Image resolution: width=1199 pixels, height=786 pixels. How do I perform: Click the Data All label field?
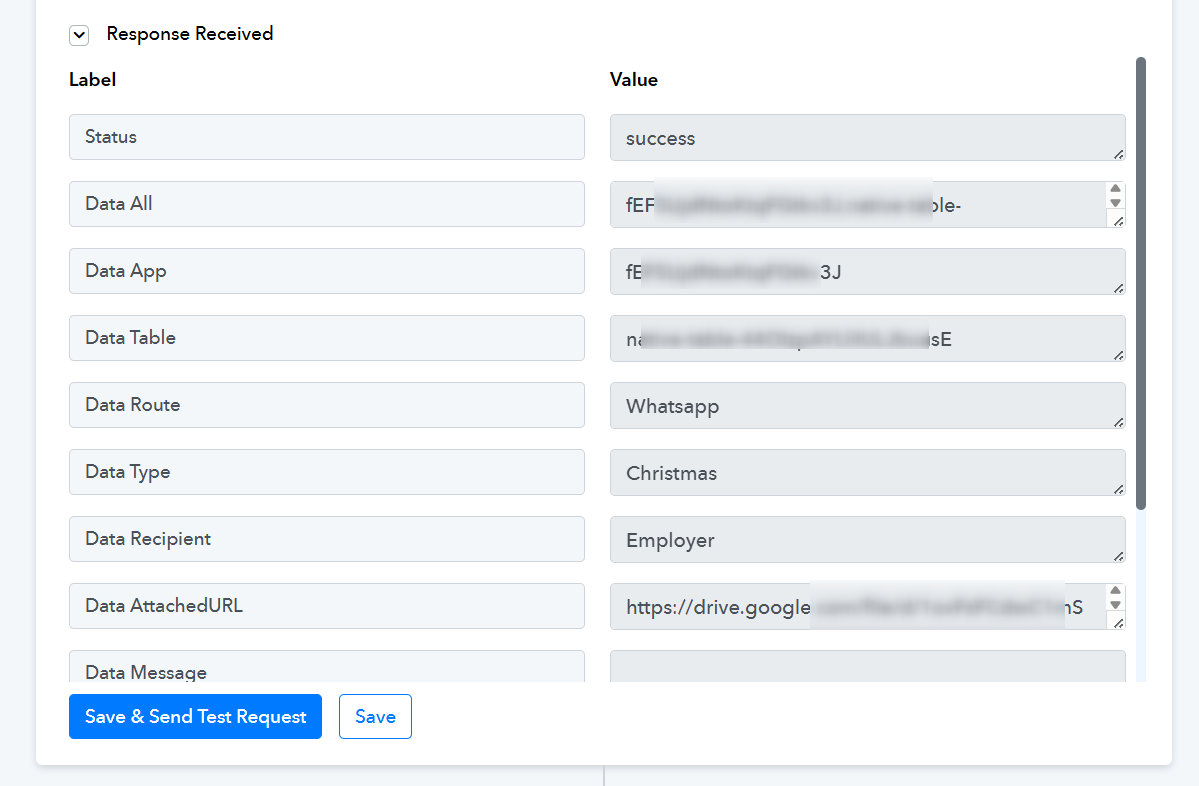pos(326,204)
